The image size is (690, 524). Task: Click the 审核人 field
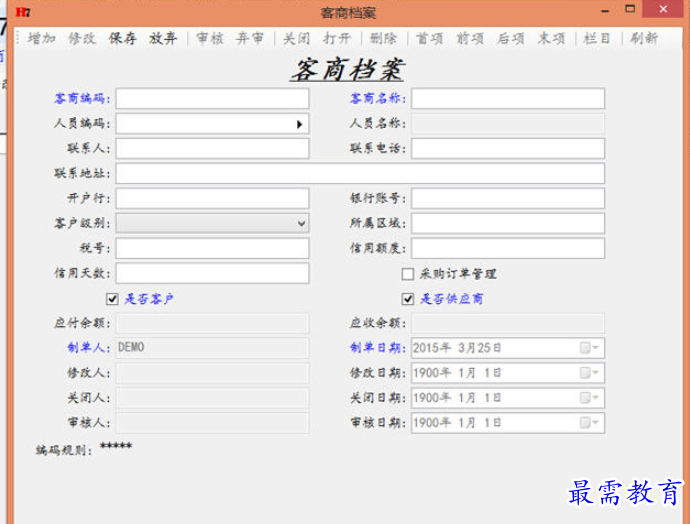(212, 423)
